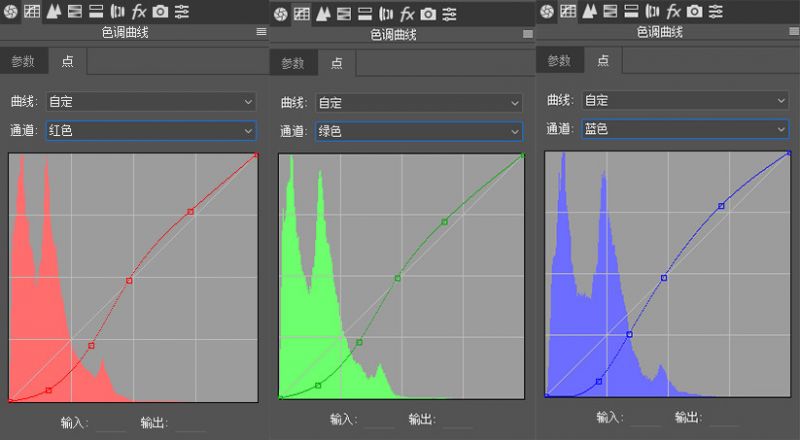This screenshot has width=800, height=440.
Task: Select Effects fx icon in red channel panel
Action: pos(139,12)
